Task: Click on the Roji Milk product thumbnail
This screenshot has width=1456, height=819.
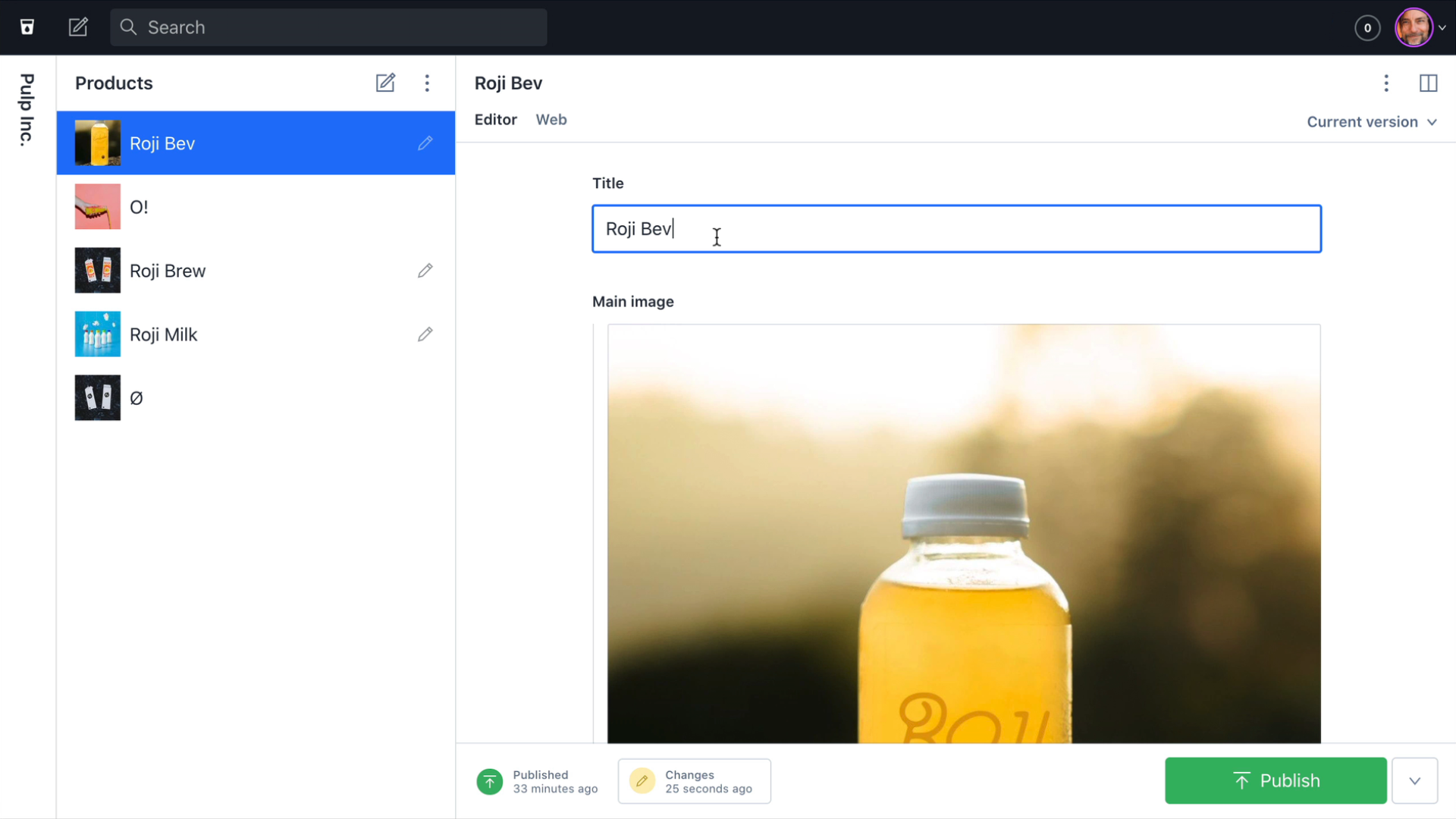Action: (97, 333)
